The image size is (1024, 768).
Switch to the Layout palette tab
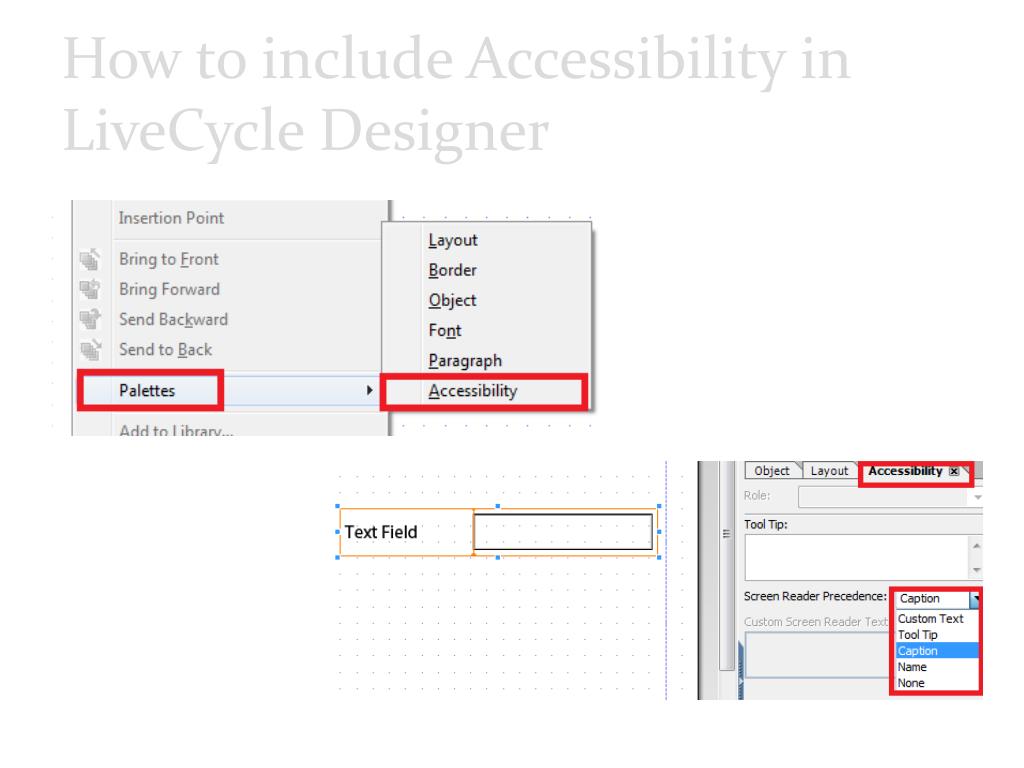pyautogui.click(x=829, y=471)
